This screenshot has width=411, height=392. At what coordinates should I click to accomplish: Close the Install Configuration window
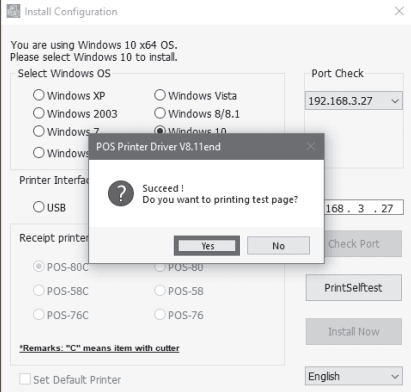pyautogui.click(x=399, y=11)
